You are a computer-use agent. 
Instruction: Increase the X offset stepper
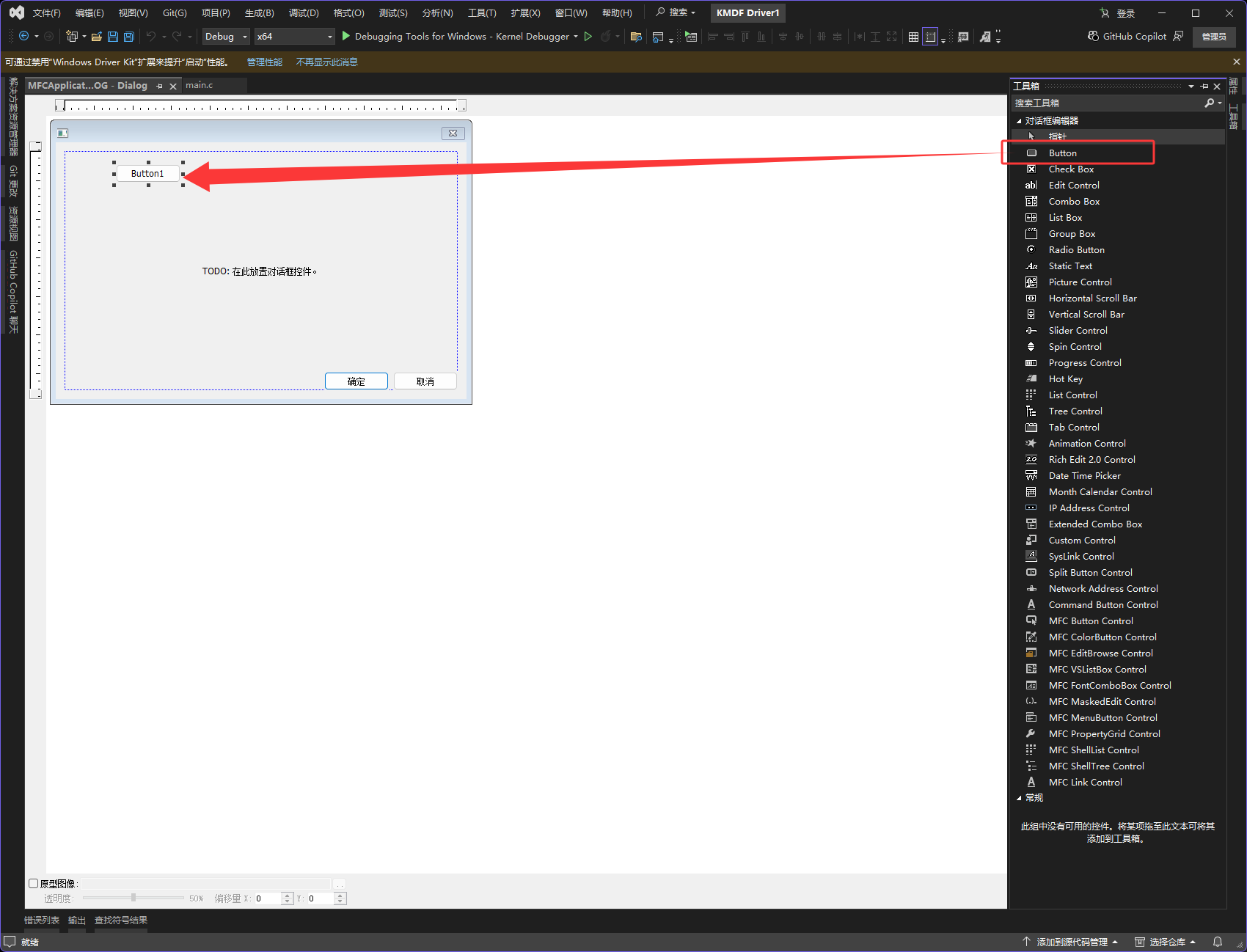[288, 895]
